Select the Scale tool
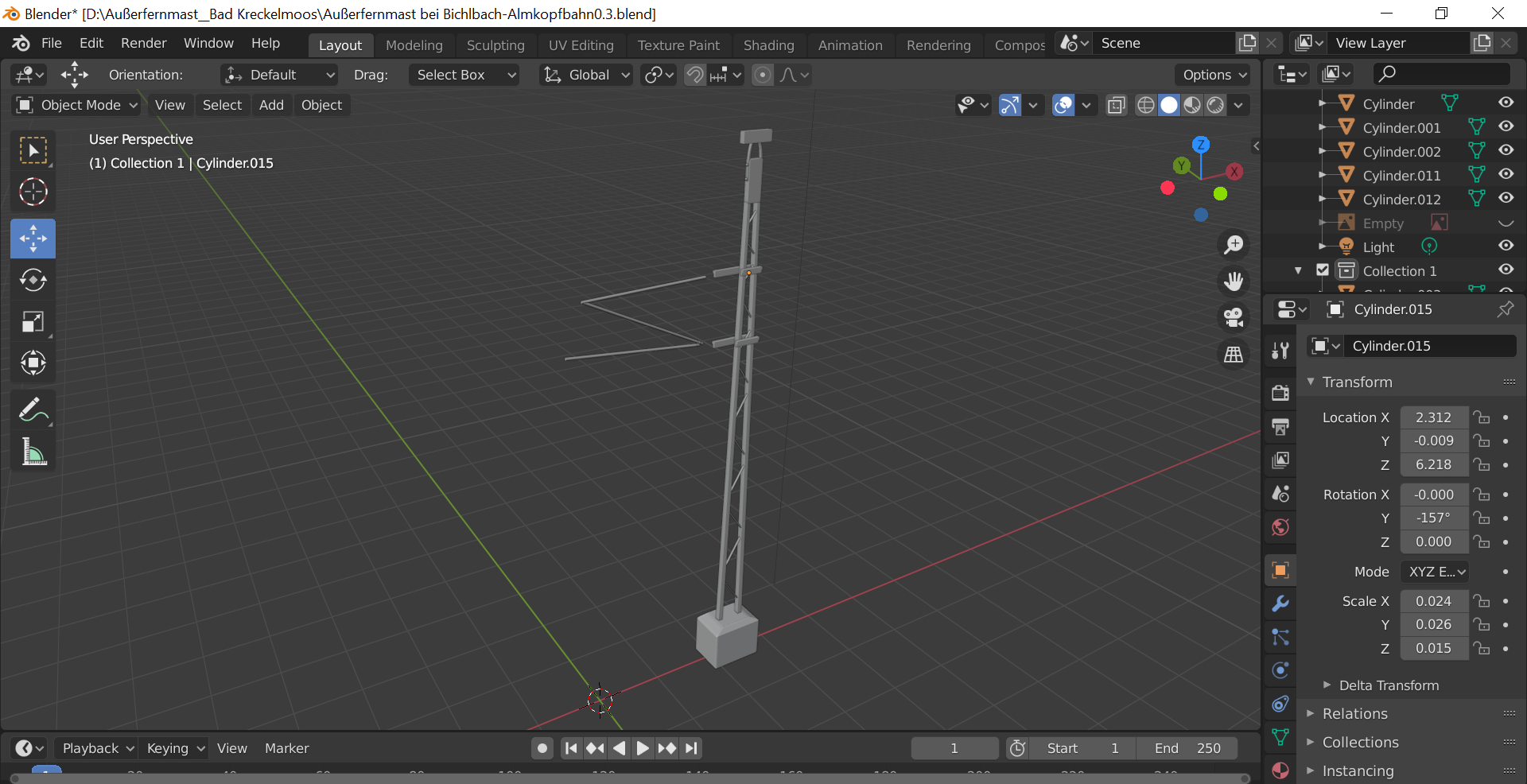Image resolution: width=1527 pixels, height=784 pixels. pyautogui.click(x=33, y=322)
